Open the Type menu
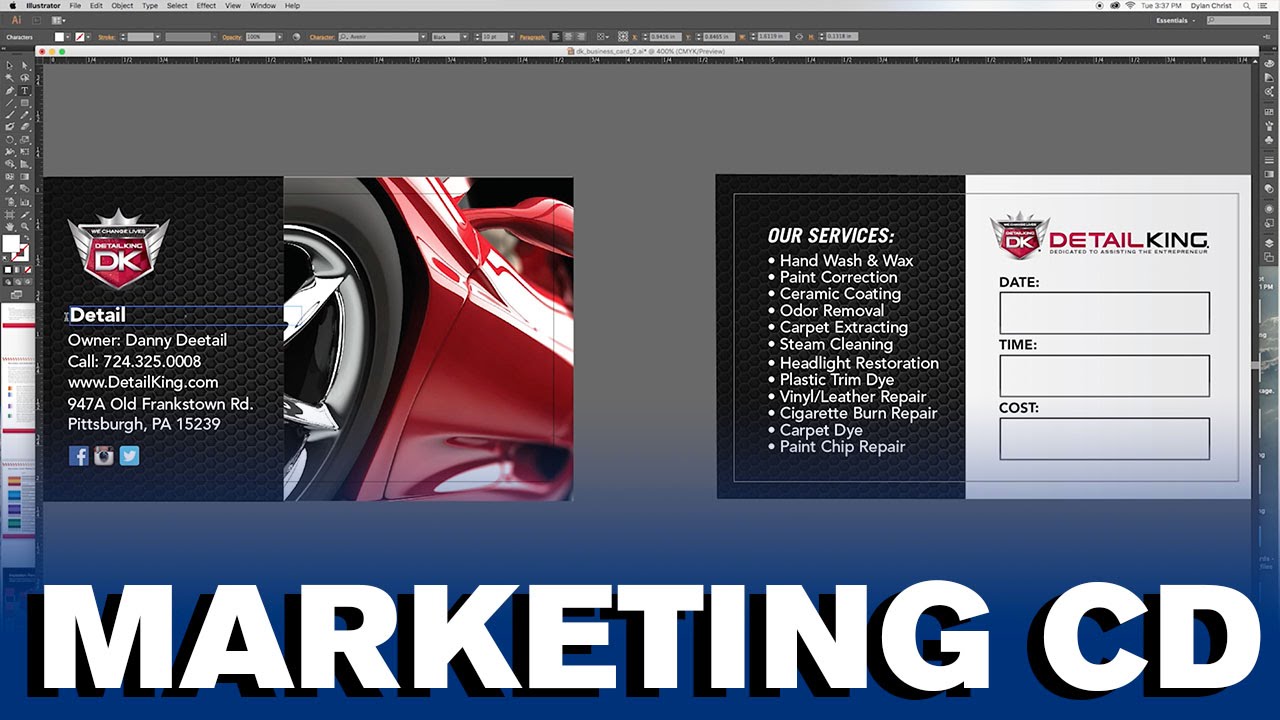 pyautogui.click(x=150, y=6)
